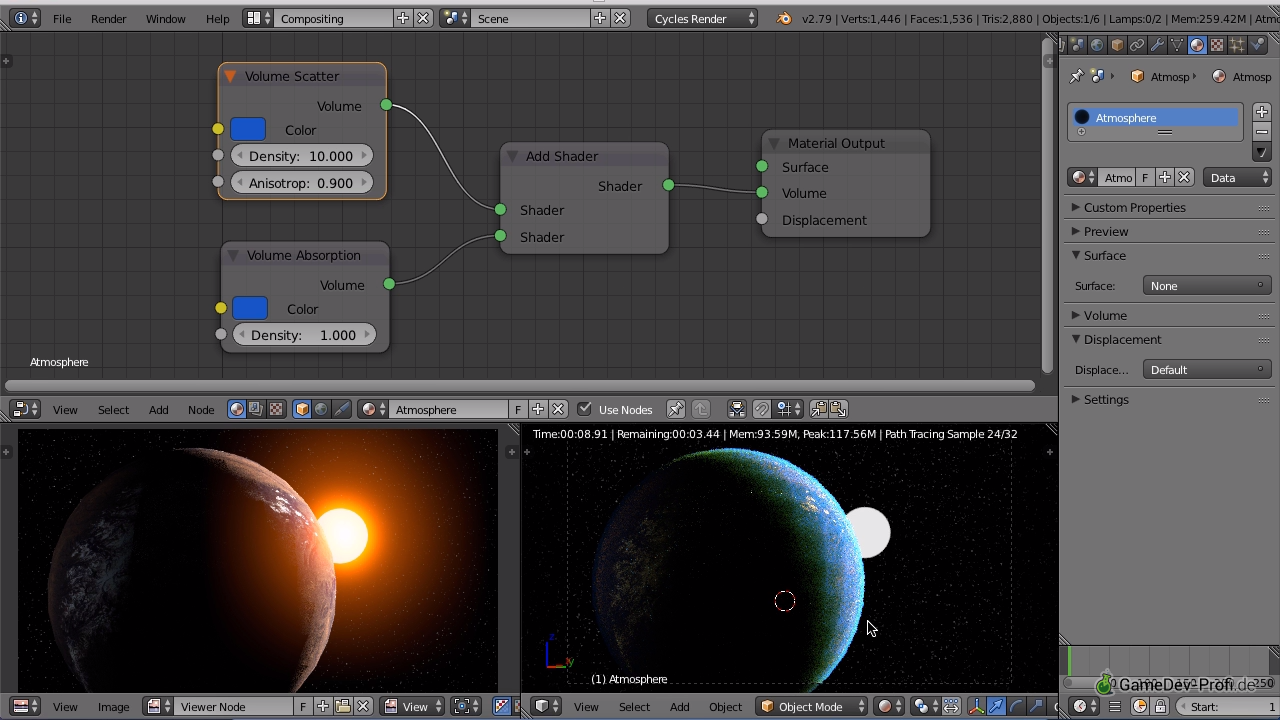Open the mesh Data triangle properties tab

click(1177, 45)
